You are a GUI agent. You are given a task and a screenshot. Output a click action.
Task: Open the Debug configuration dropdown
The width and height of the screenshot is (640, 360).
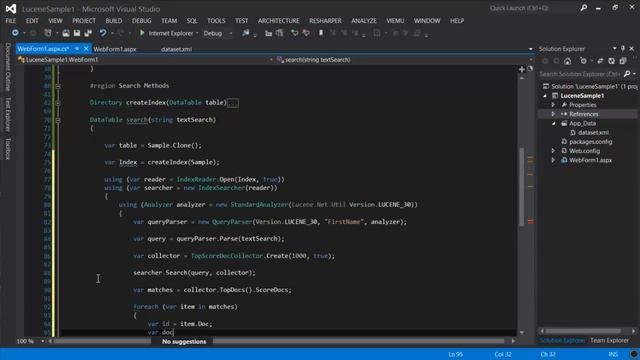pyautogui.click(x=231, y=33)
